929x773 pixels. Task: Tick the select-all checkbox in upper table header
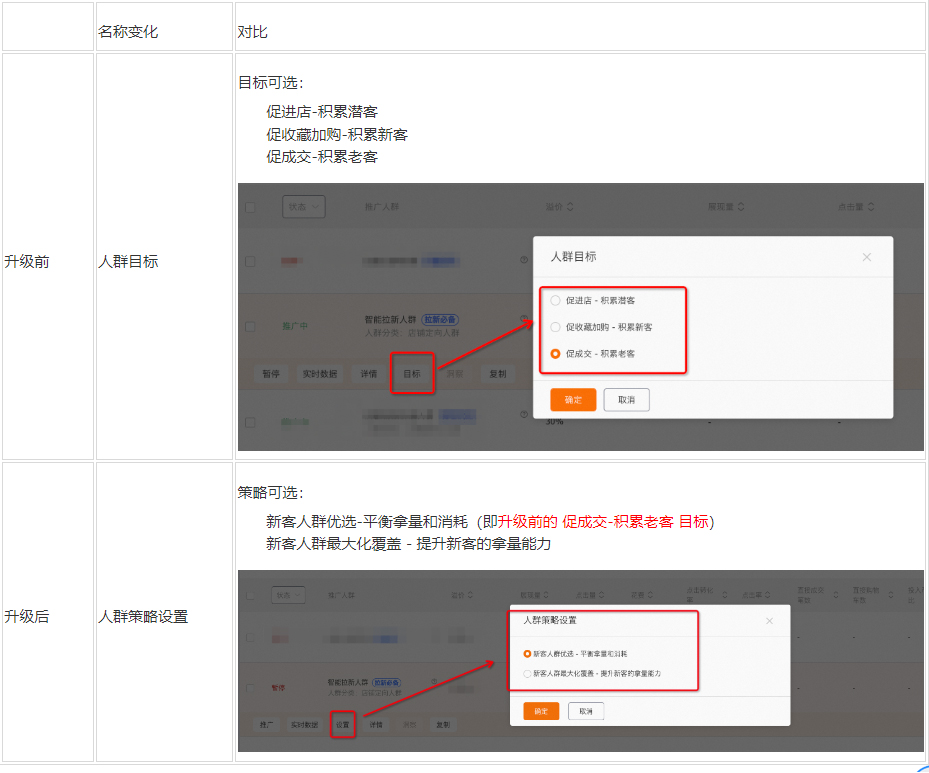tap(250, 207)
